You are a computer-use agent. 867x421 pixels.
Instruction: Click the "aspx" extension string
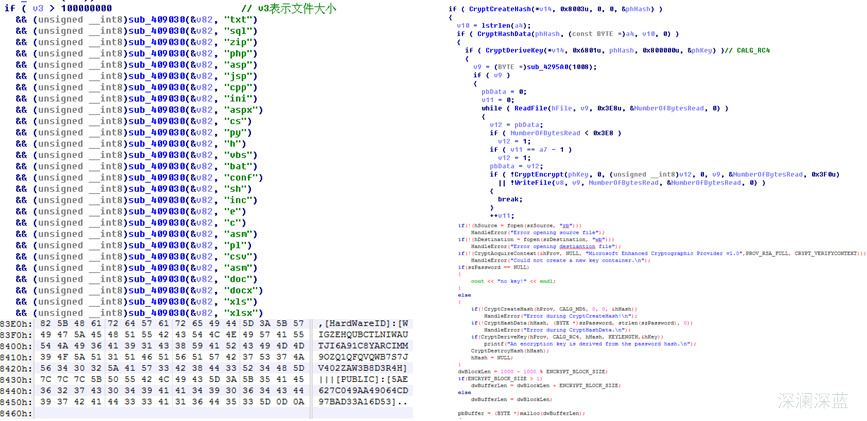pyautogui.click(x=243, y=110)
